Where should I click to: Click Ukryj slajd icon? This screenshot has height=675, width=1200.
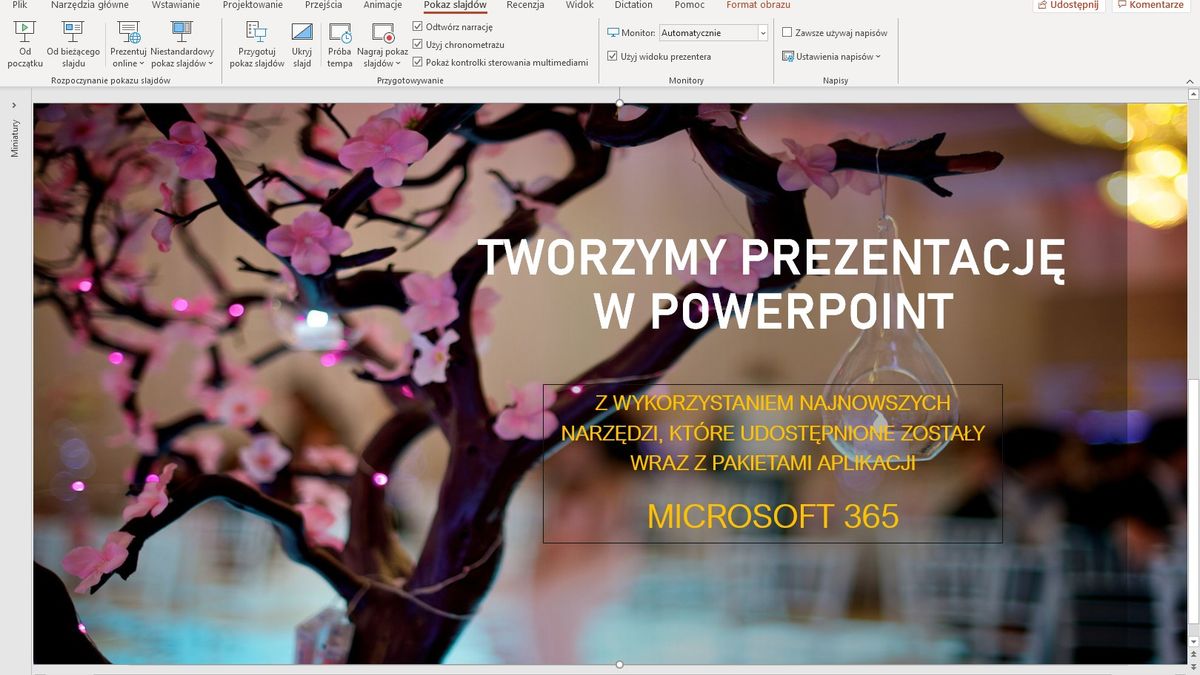(302, 32)
